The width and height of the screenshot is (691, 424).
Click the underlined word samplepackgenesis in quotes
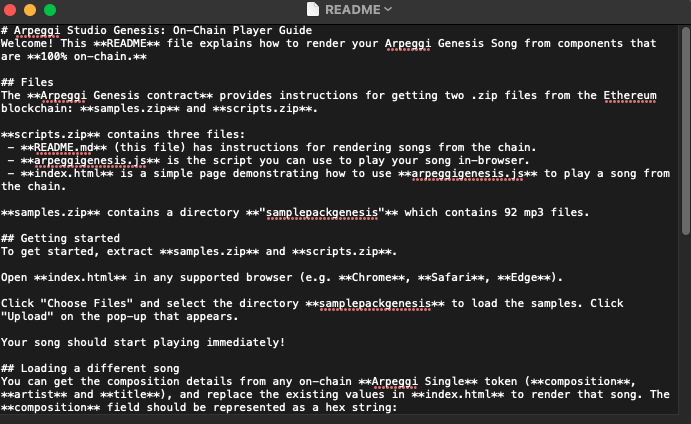[x=322, y=212]
